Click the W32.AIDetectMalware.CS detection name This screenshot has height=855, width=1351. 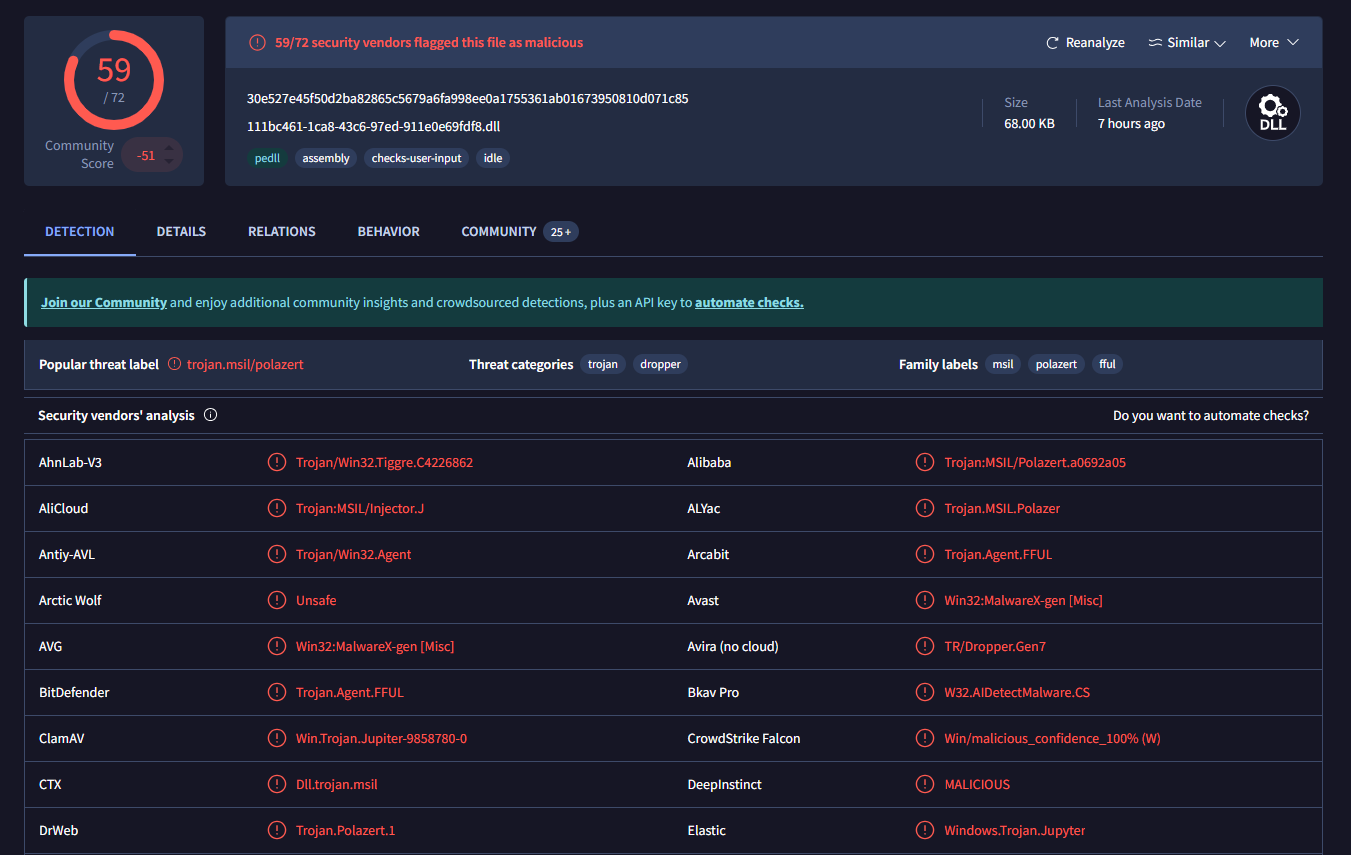[1017, 692]
